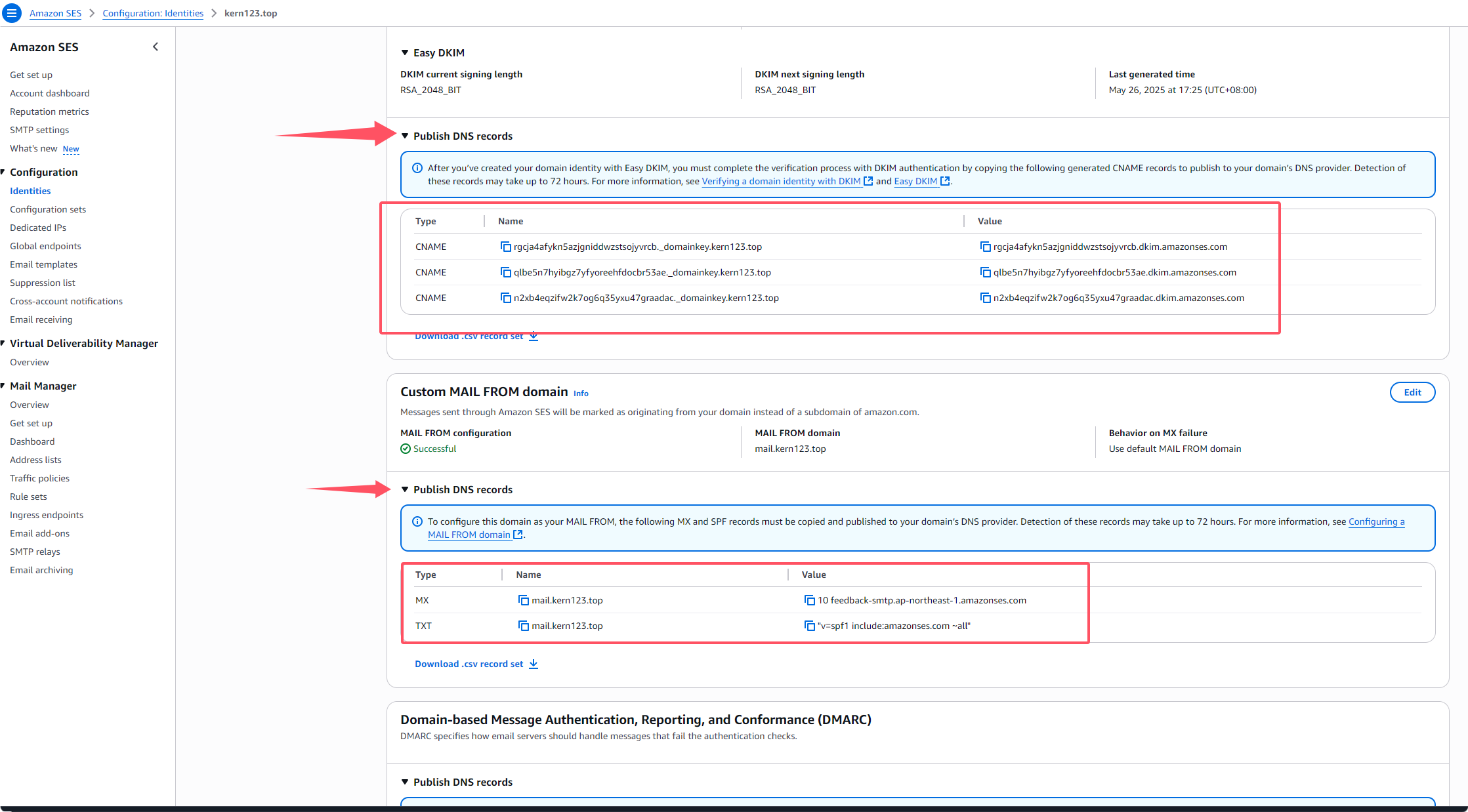This screenshot has width=1468, height=812.
Task: Click the Last generated time value May 26, 2025
Action: pos(1183,90)
